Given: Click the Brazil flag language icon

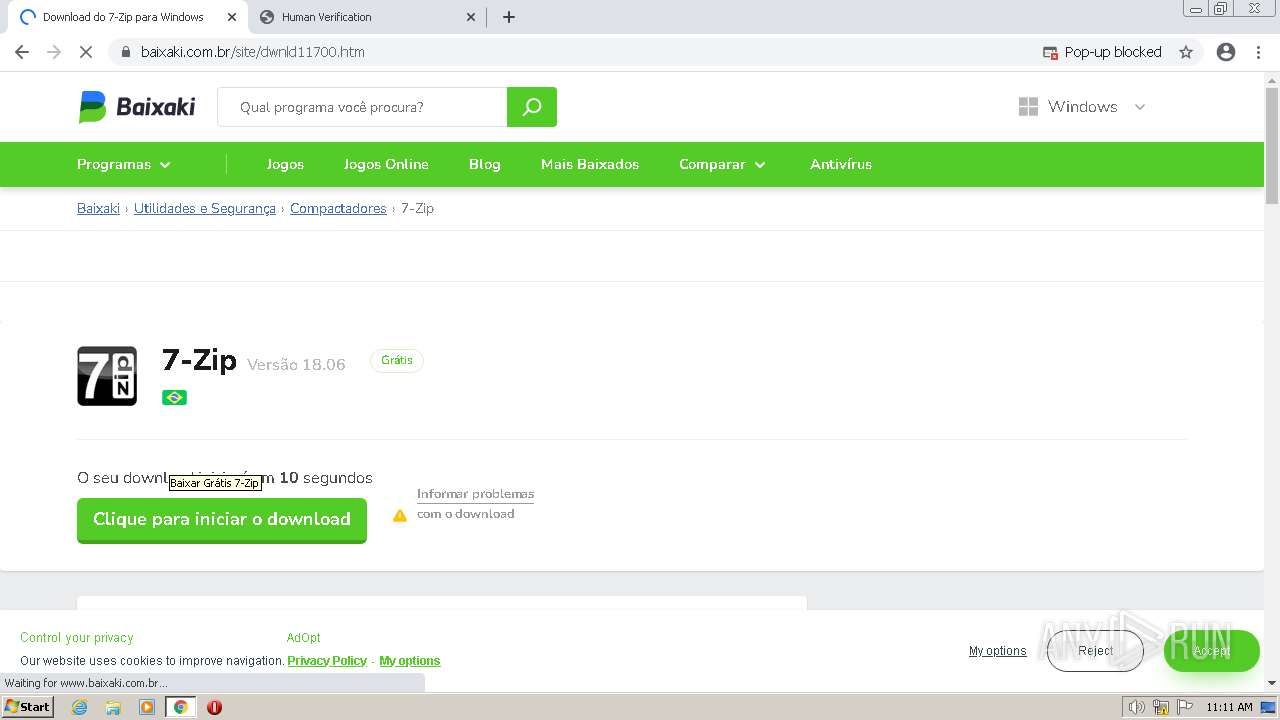Looking at the screenshot, I should [x=174, y=397].
